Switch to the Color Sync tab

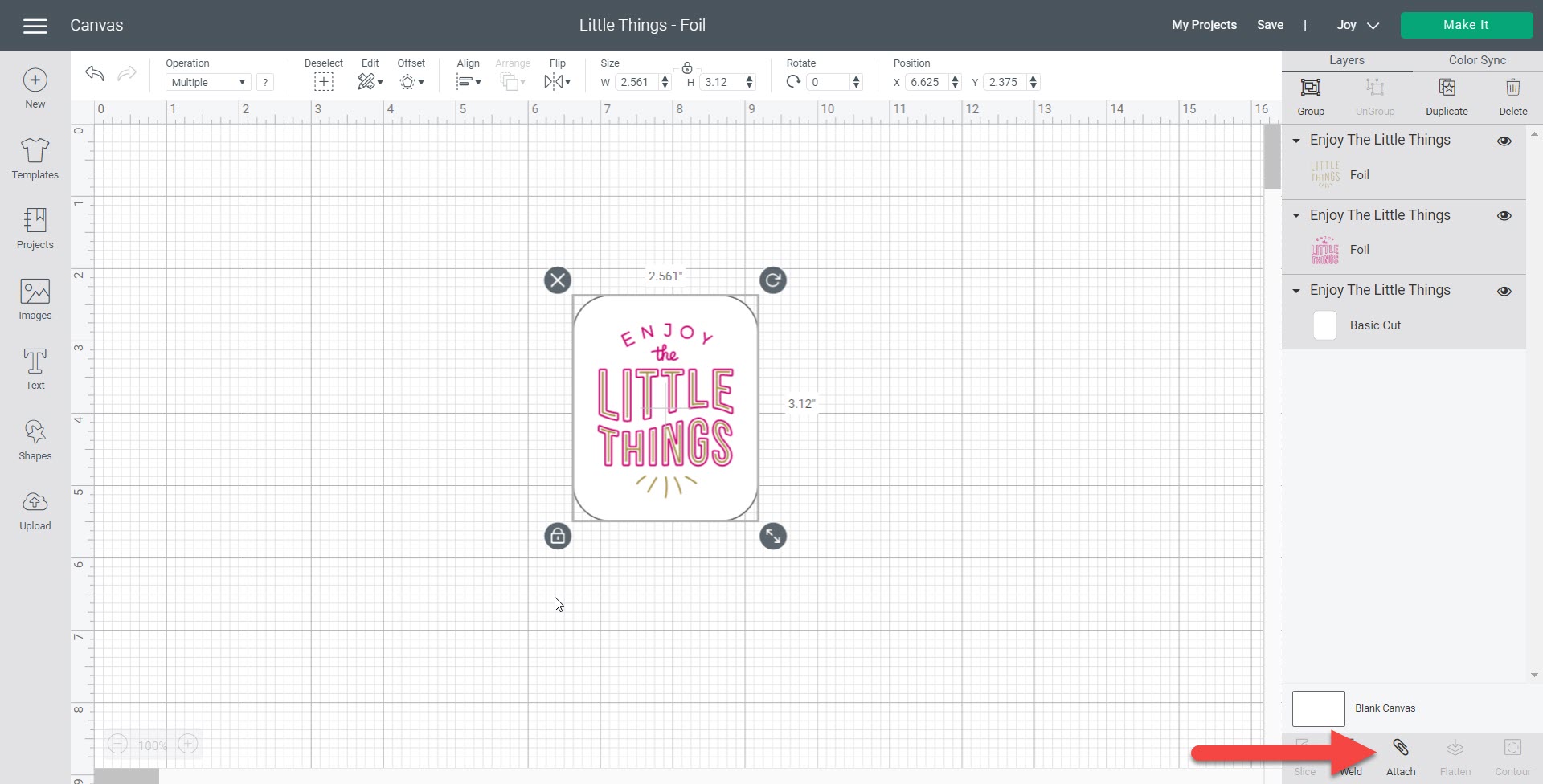pos(1476,60)
